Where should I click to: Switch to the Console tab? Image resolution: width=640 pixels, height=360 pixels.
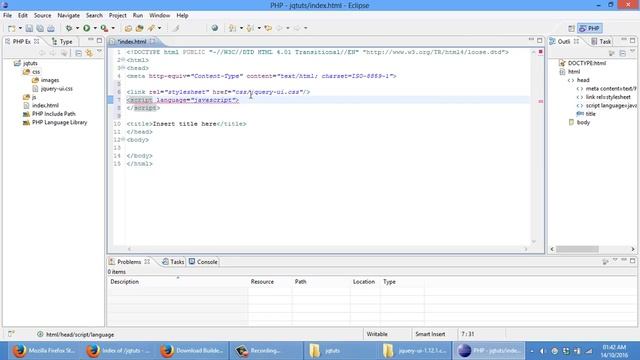point(203,262)
